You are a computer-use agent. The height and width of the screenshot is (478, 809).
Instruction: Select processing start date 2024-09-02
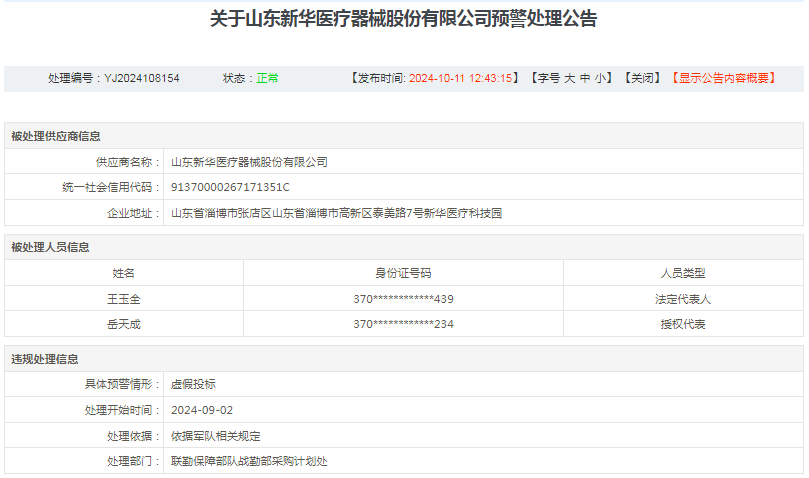(202, 410)
